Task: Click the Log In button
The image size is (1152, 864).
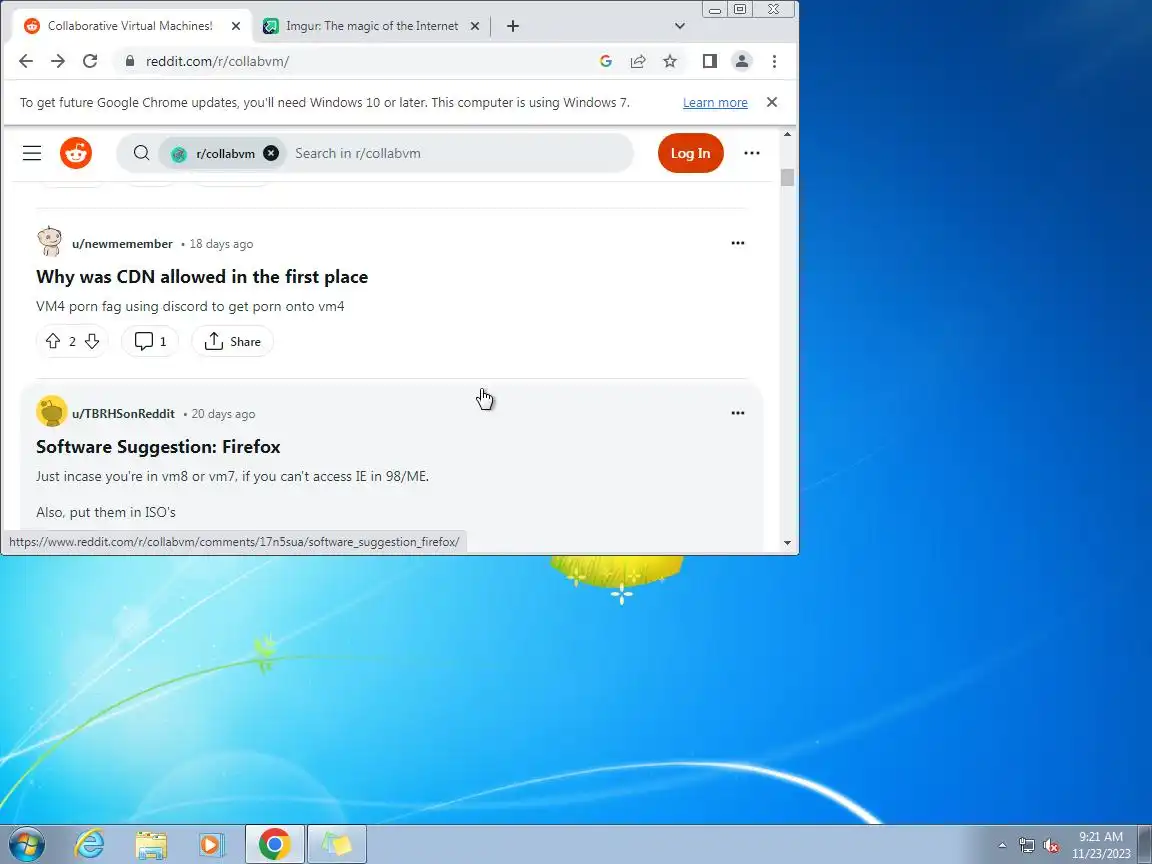Action: pos(691,153)
